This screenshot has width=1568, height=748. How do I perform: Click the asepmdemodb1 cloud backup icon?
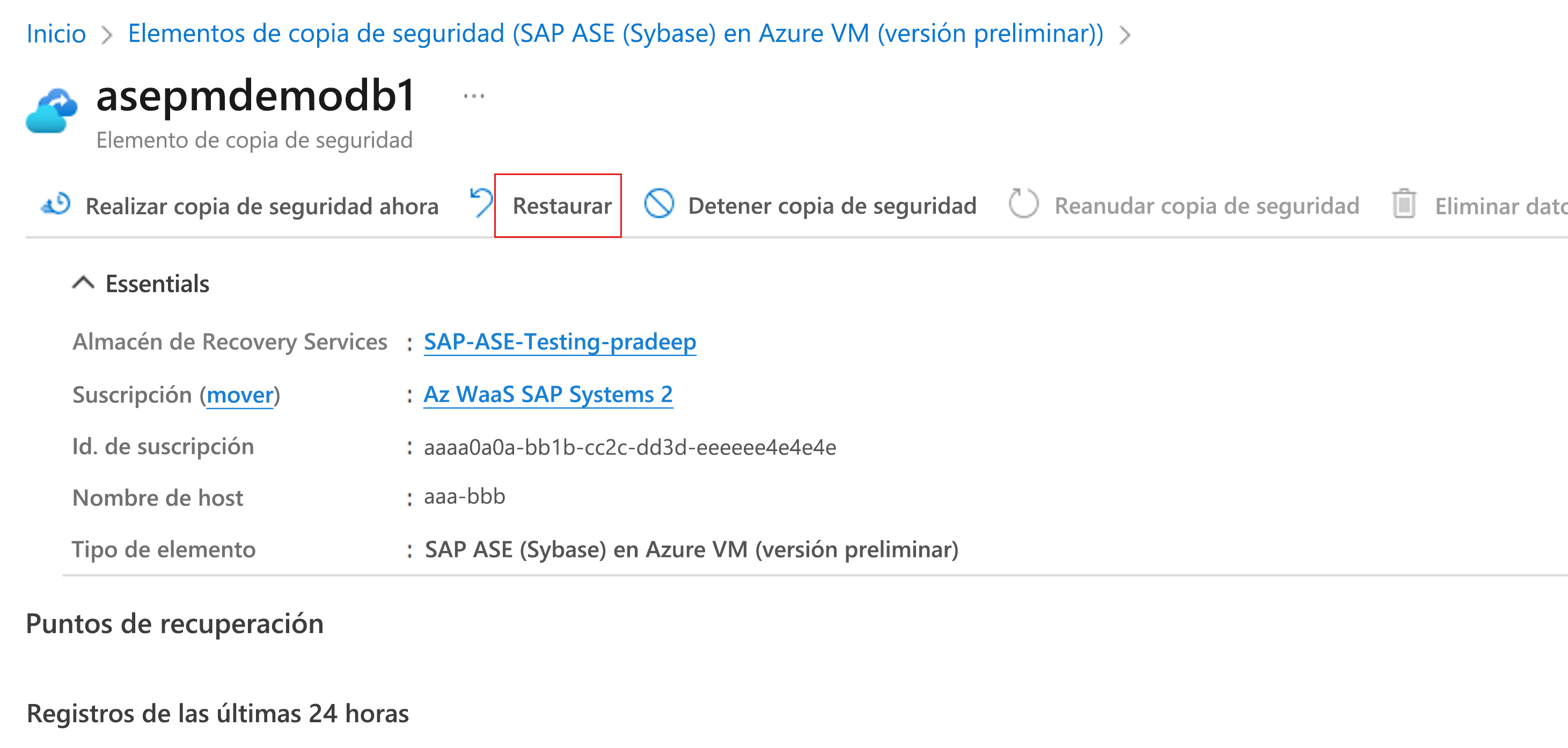click(x=52, y=111)
